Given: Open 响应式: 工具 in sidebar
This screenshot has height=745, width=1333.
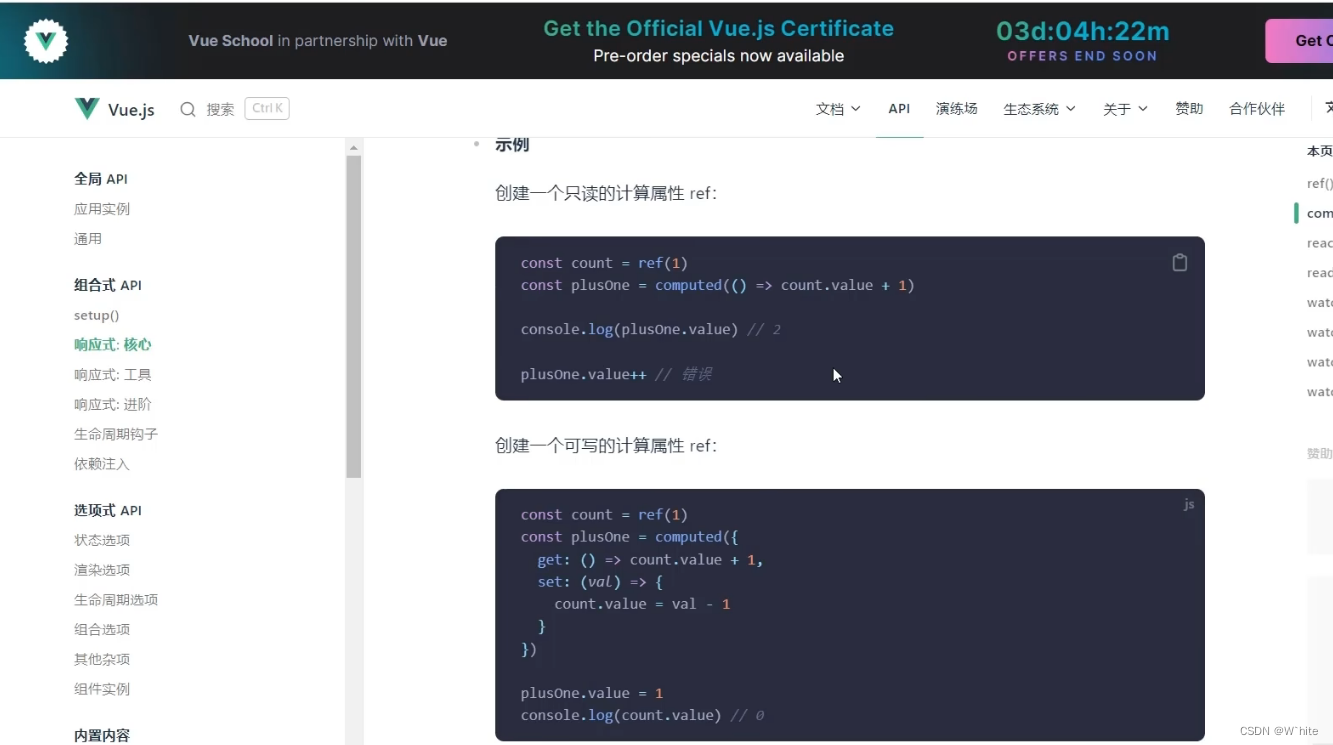Looking at the screenshot, I should click(113, 374).
